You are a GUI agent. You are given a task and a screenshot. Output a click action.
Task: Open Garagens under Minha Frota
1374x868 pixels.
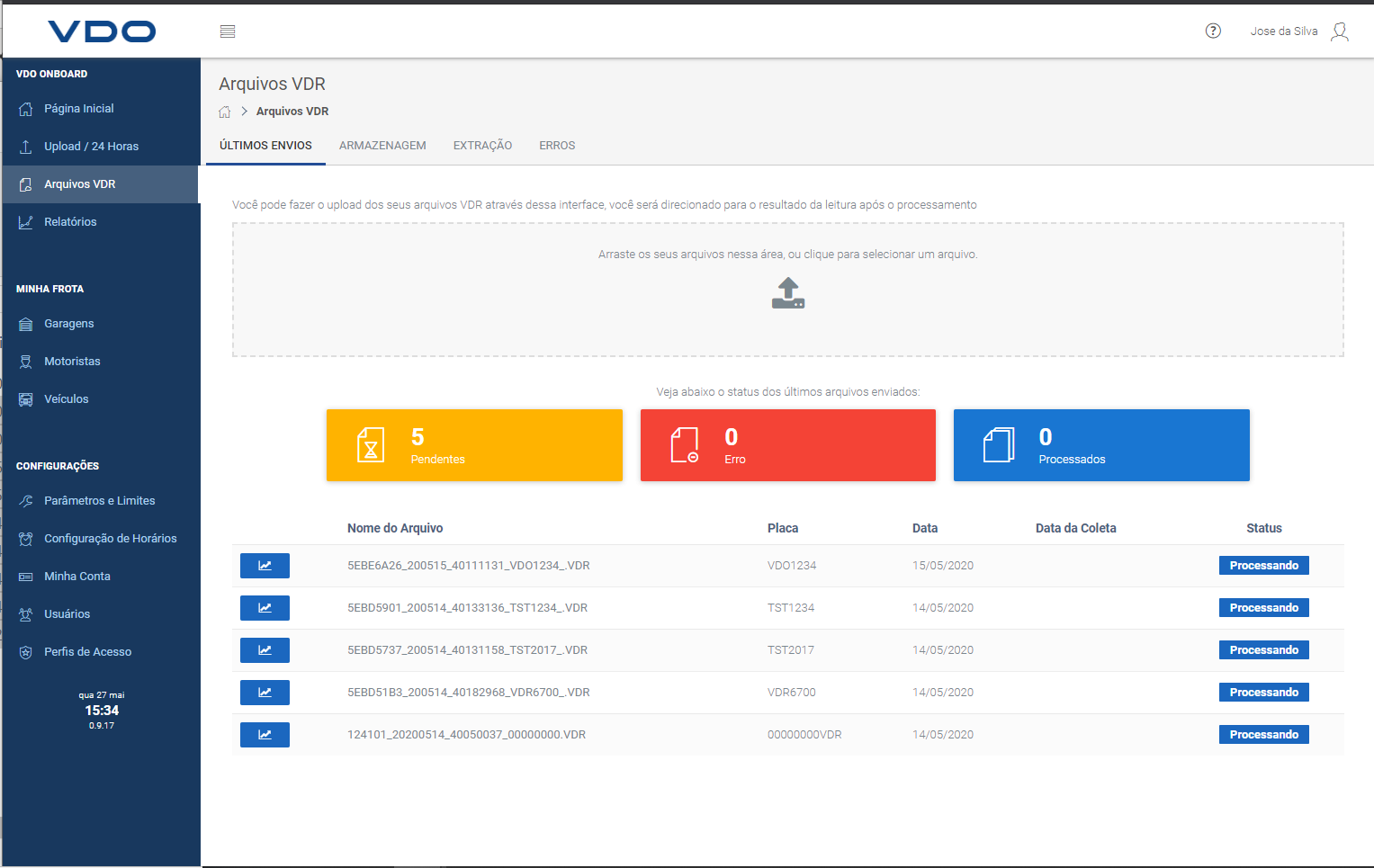(71, 323)
